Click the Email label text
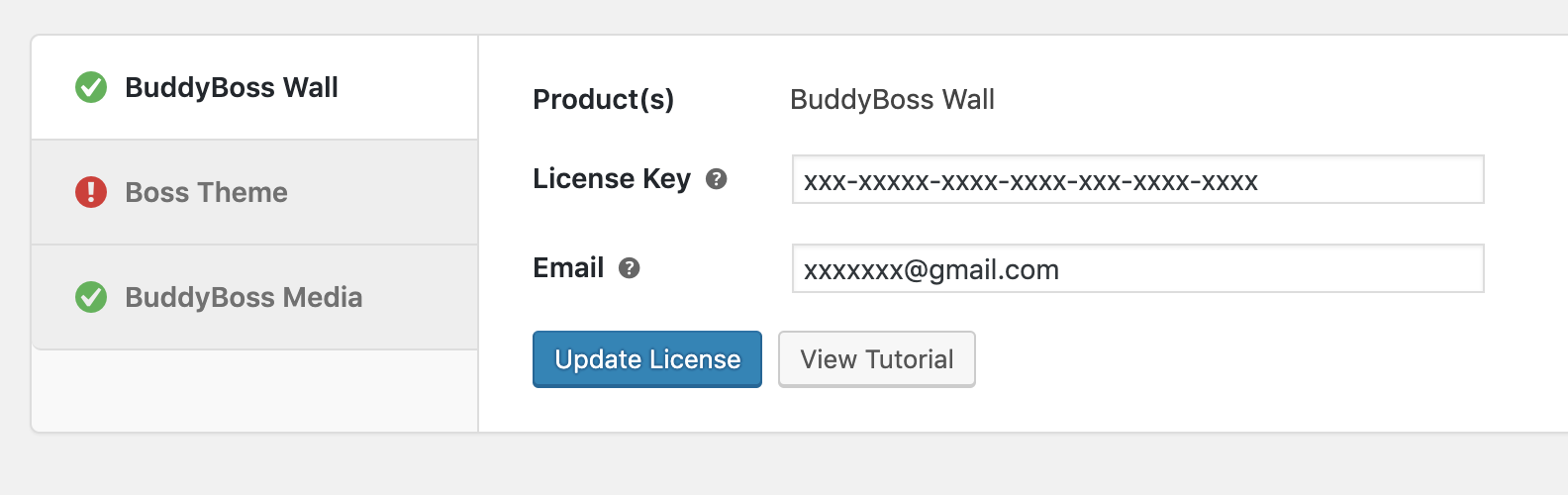This screenshot has height=495, width=1568. pyautogui.click(x=568, y=267)
